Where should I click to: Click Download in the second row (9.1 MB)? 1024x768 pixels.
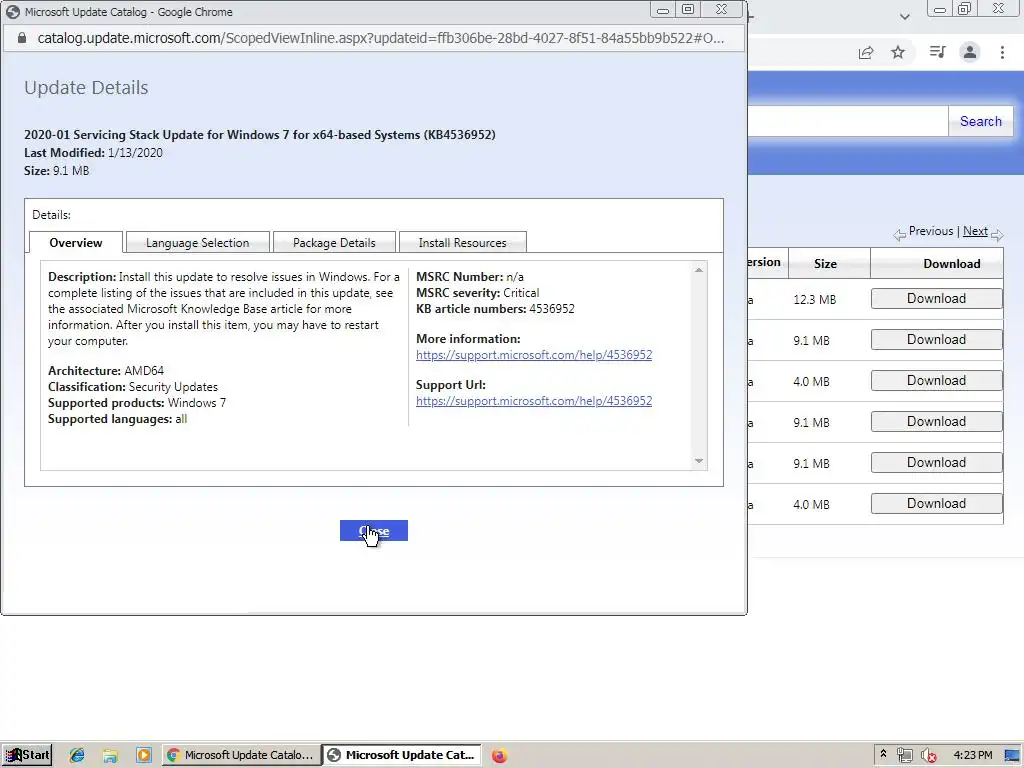936,340
